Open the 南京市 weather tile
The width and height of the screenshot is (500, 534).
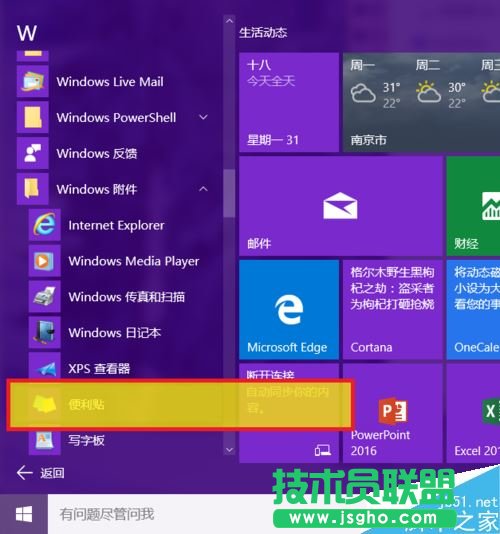click(422, 102)
